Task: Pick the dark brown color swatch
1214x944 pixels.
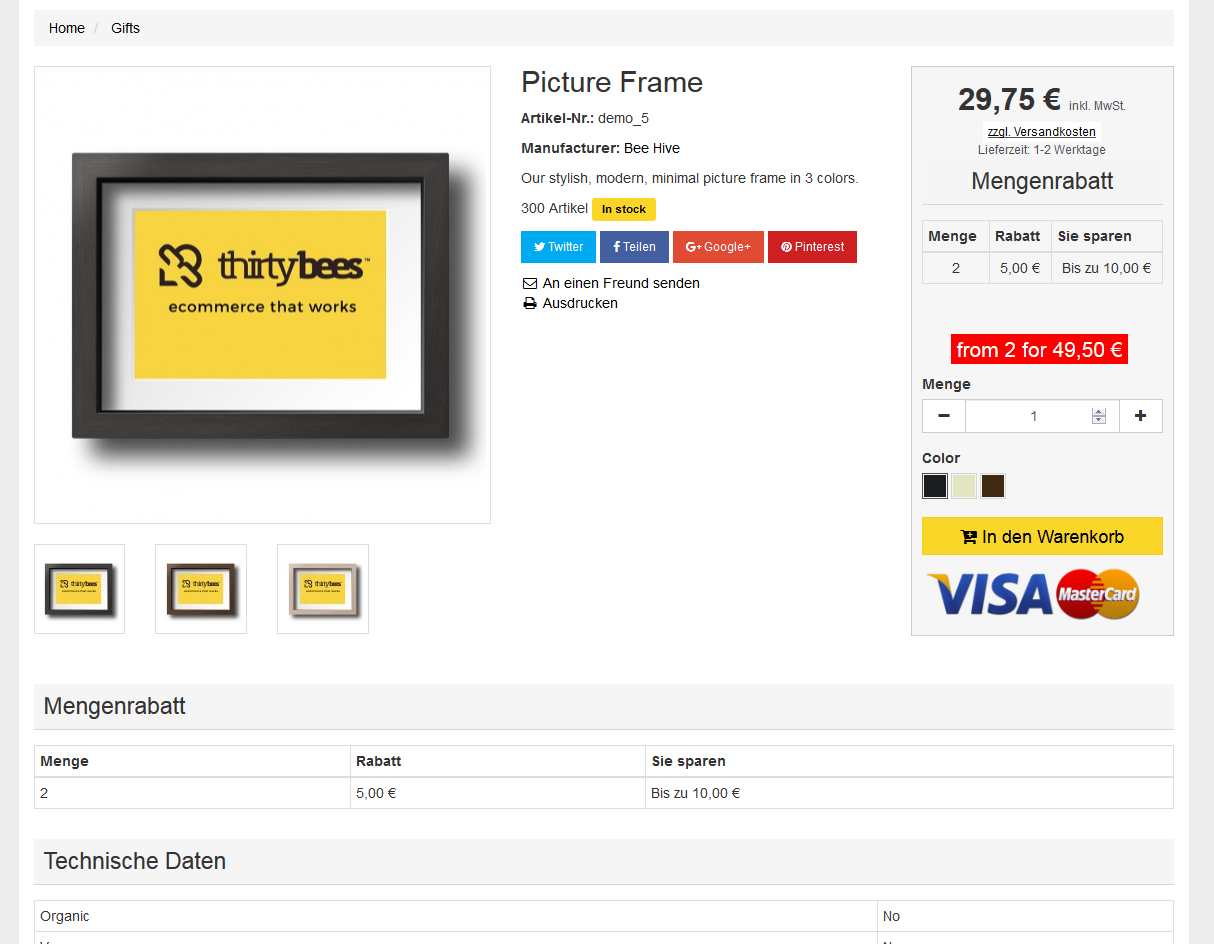Action: click(x=993, y=486)
